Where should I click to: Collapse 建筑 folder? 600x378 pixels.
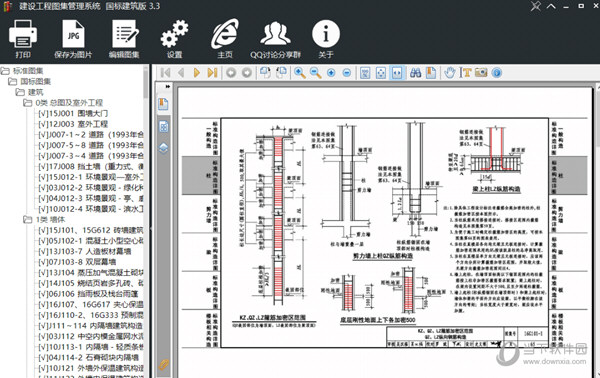coord(20,92)
